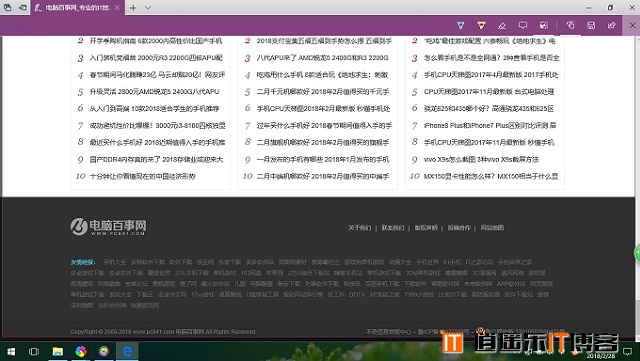The image size is (640, 361).
Task: Open the Windows Start menu
Action: [x=11, y=352]
